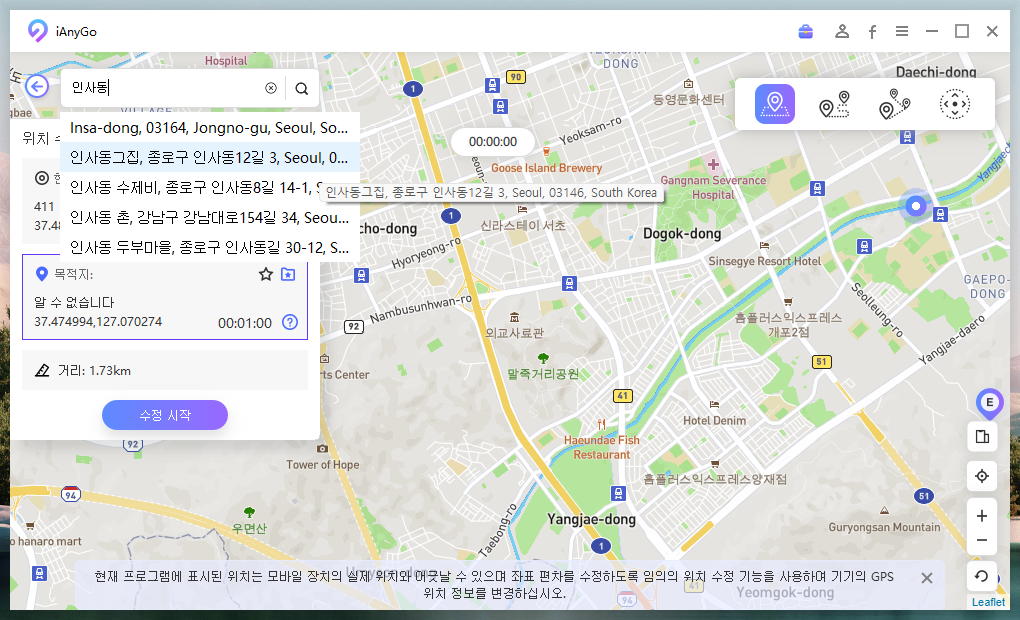Viewport: 1020px width, 620px height.
Task: Select the joystick movement mode icon
Action: pyautogui.click(x=954, y=104)
